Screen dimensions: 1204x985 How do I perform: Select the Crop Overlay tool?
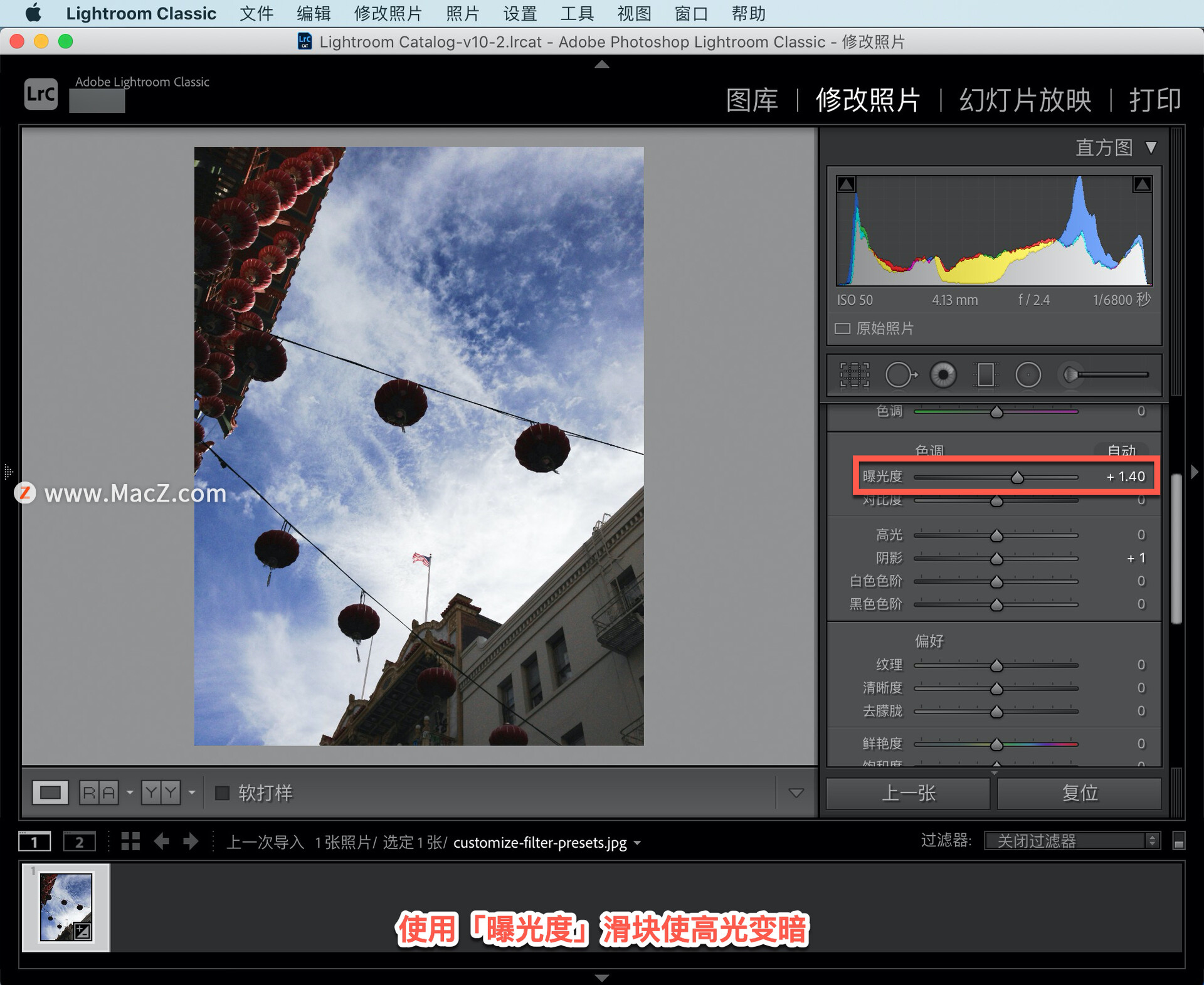tap(854, 375)
